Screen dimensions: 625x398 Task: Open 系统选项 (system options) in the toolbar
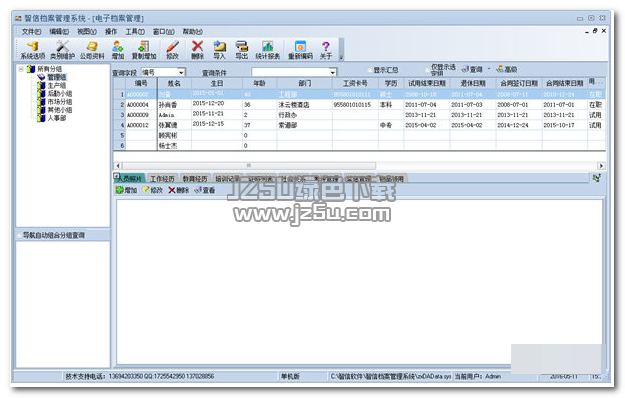click(33, 50)
